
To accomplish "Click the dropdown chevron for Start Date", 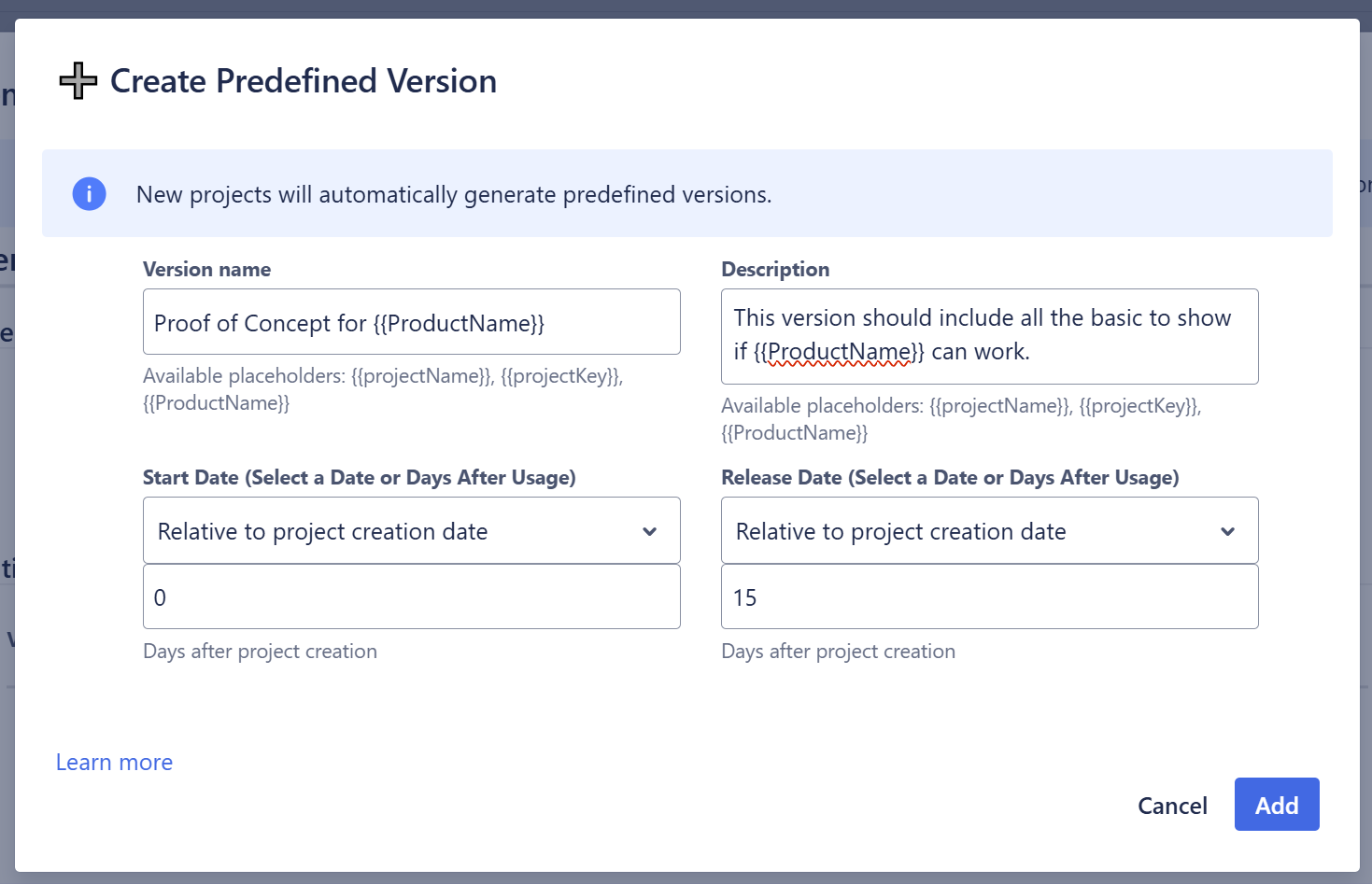I will coord(650,531).
